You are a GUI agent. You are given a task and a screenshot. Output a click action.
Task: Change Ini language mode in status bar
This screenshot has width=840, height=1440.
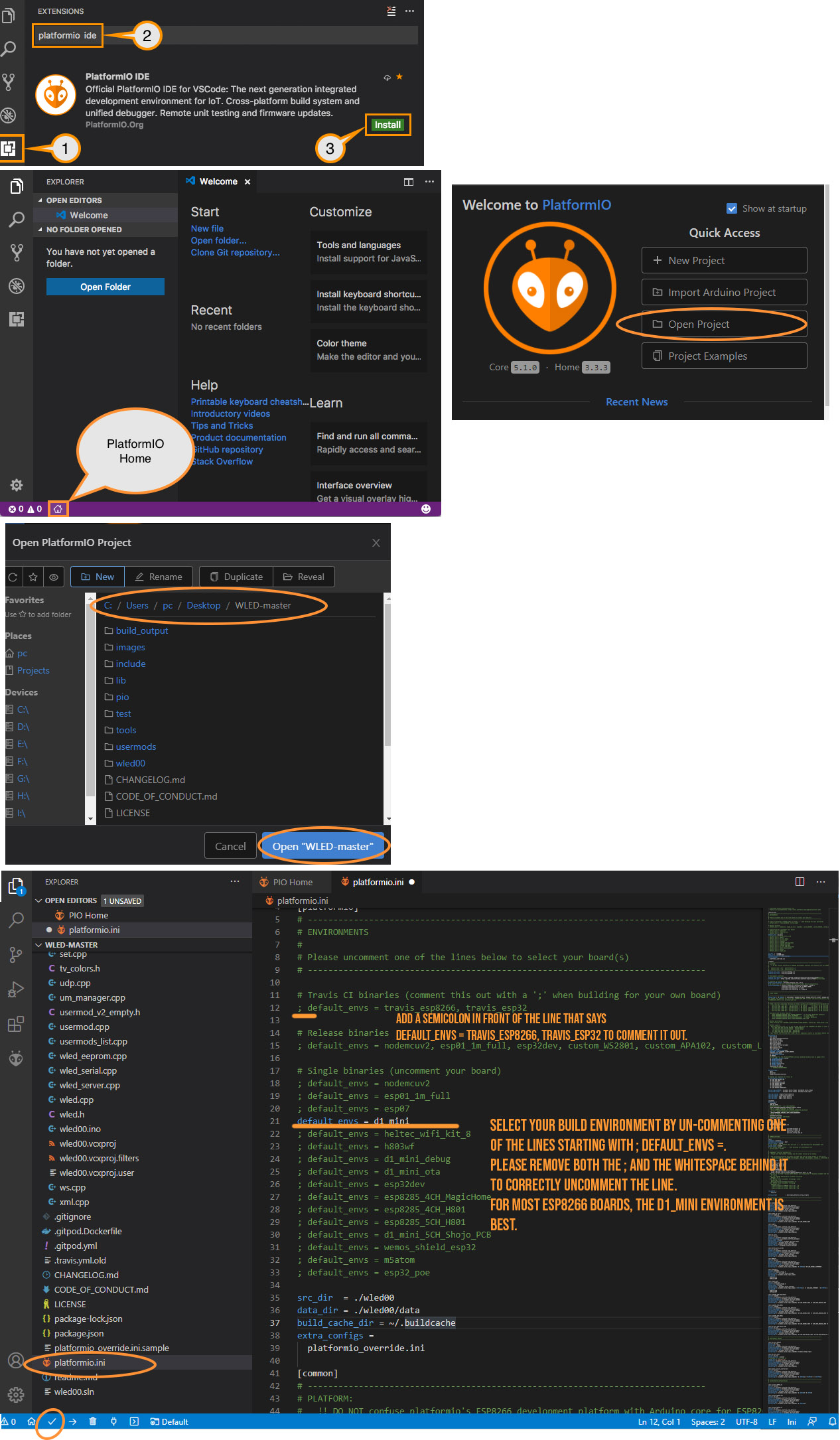[x=792, y=1421]
